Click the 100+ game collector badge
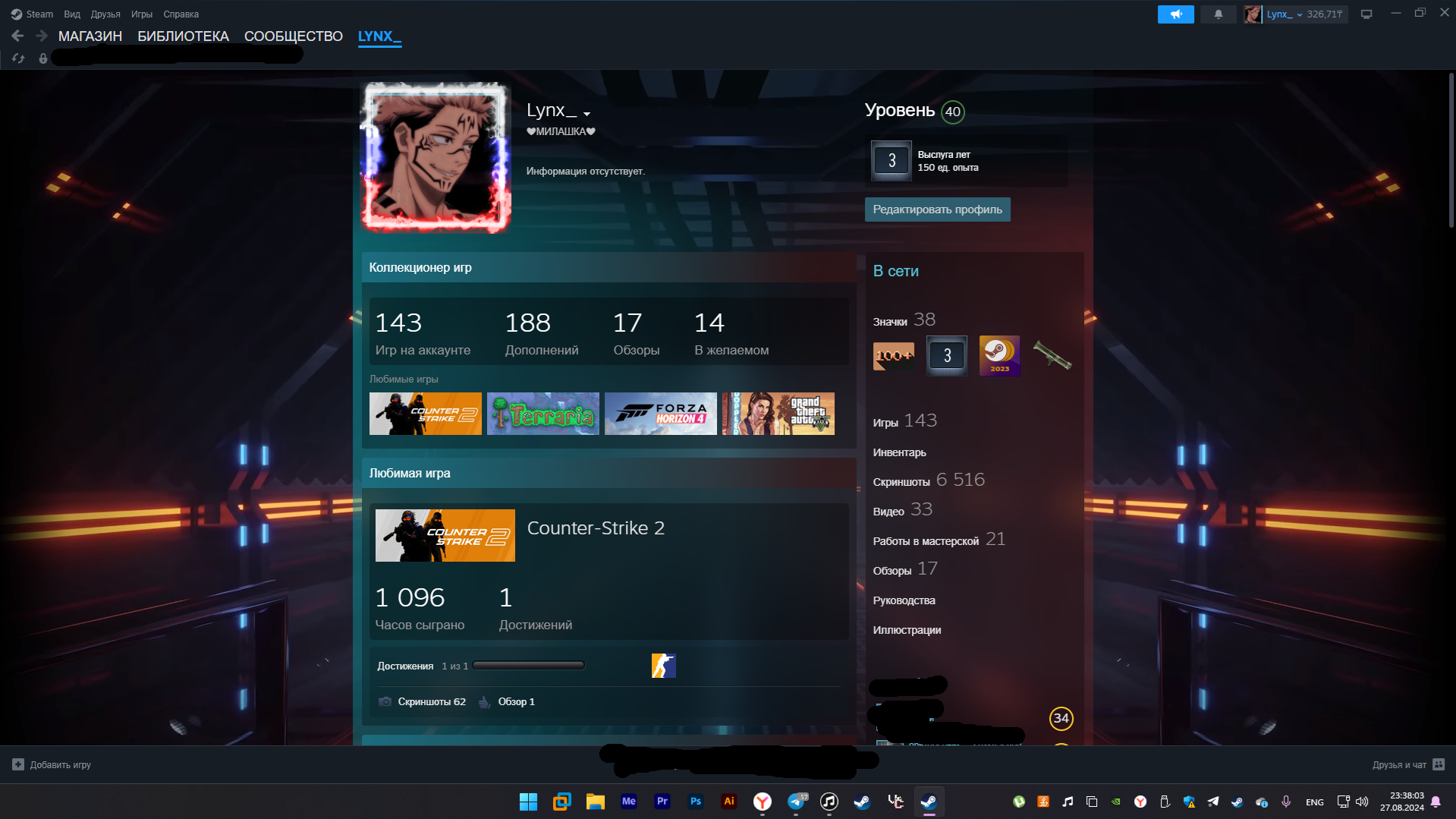 pyautogui.click(x=893, y=355)
